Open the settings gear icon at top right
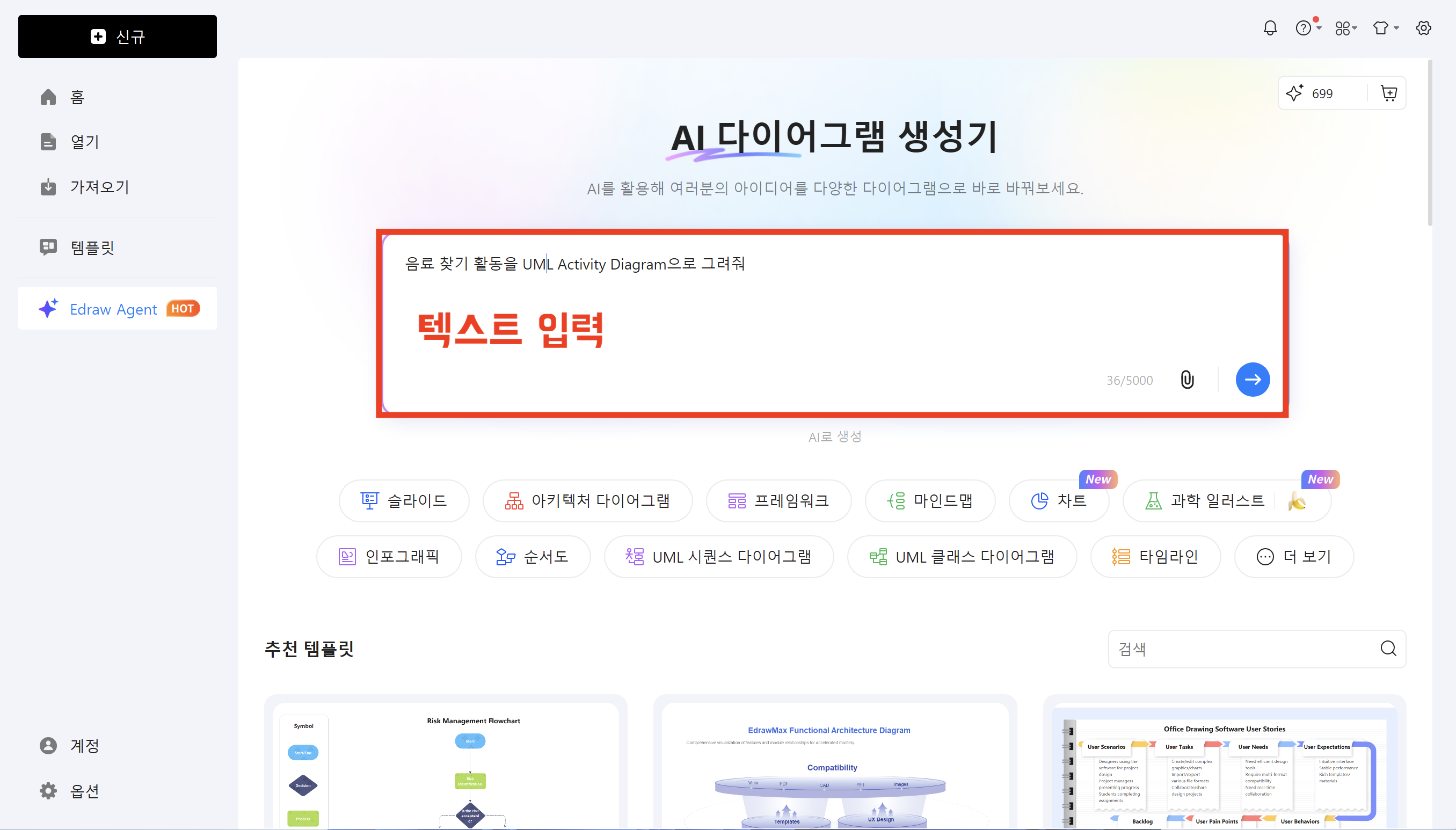The width and height of the screenshot is (1456, 830). pos(1423,28)
